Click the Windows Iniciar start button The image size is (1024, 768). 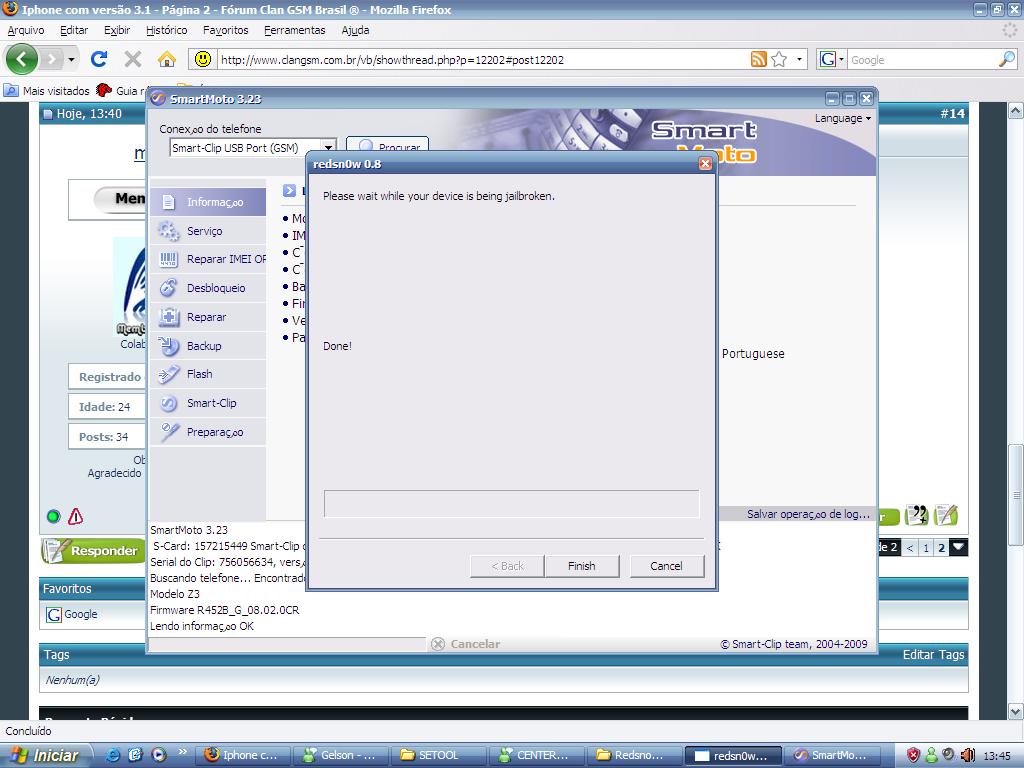44,755
